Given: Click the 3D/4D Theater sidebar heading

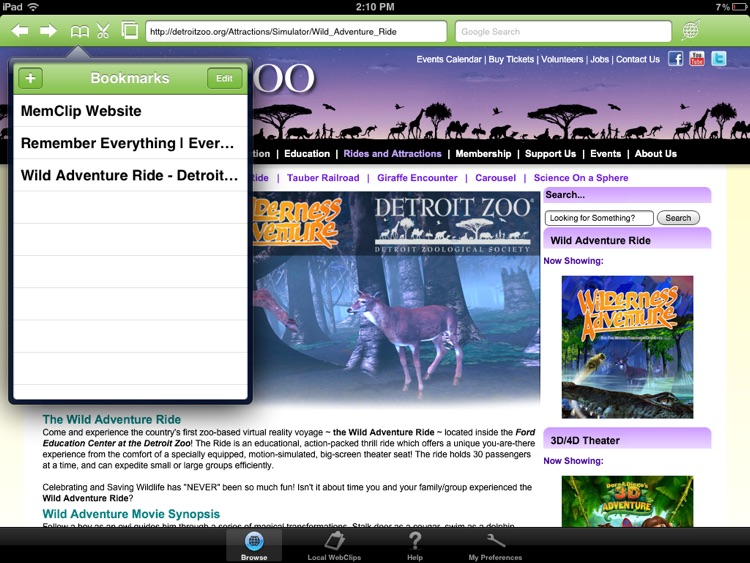Looking at the screenshot, I should 627,439.
